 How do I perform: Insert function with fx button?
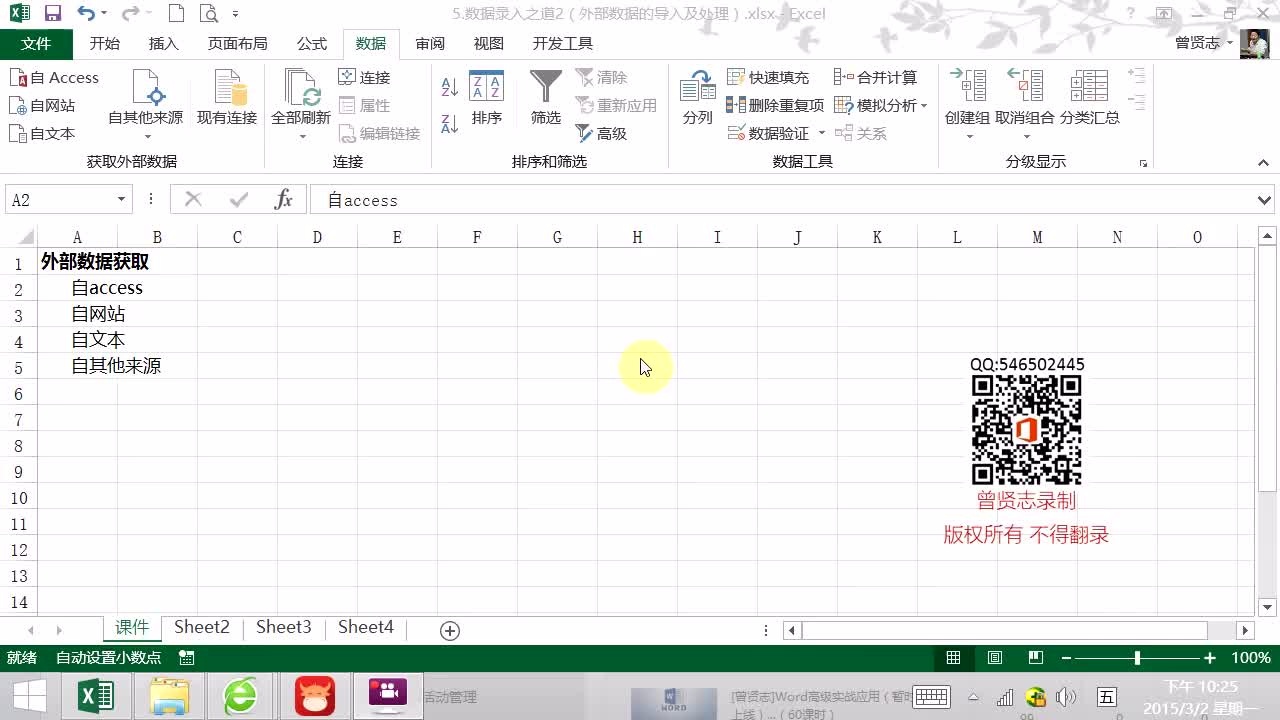284,200
